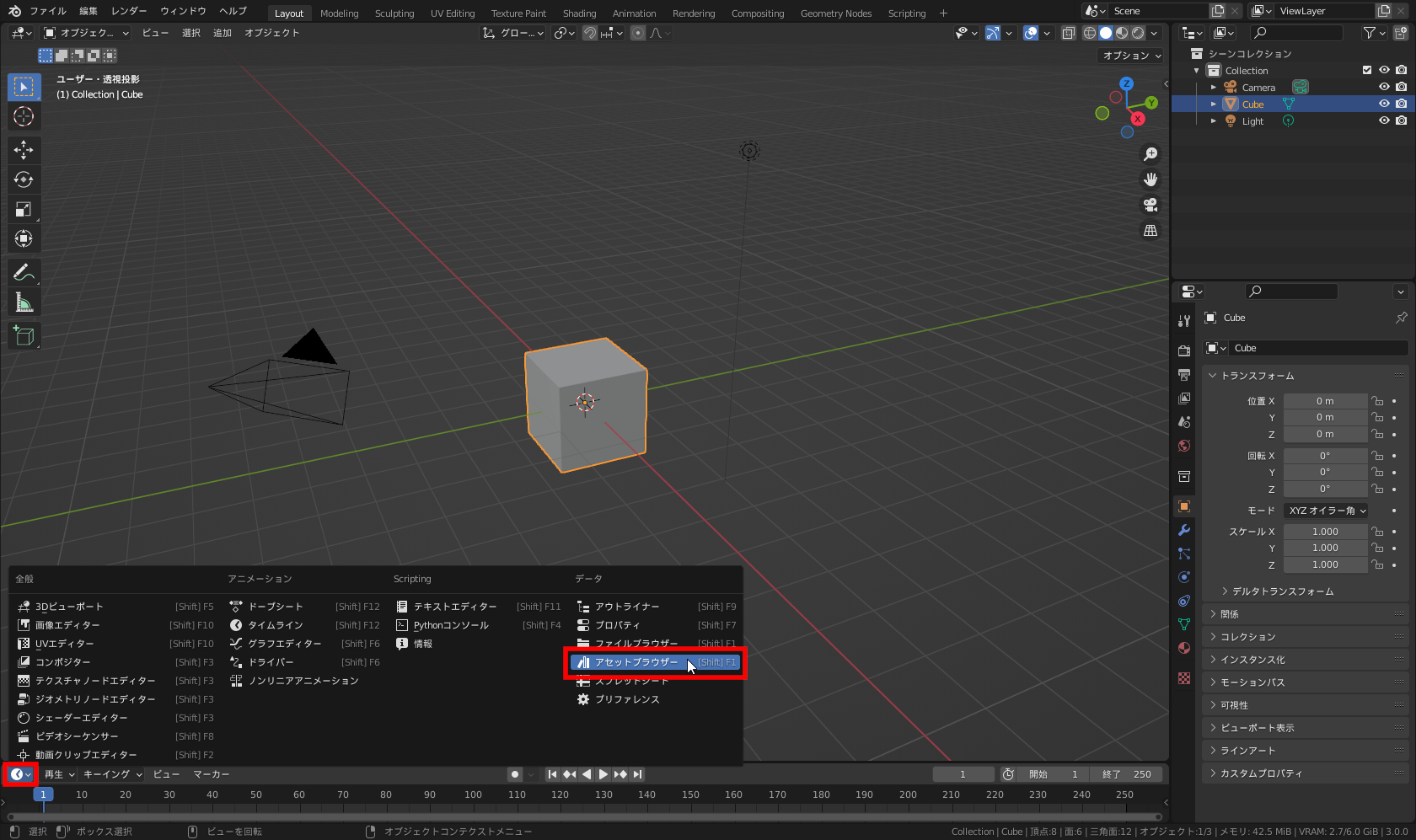Toggle auto keying record button in timeline

(x=515, y=774)
